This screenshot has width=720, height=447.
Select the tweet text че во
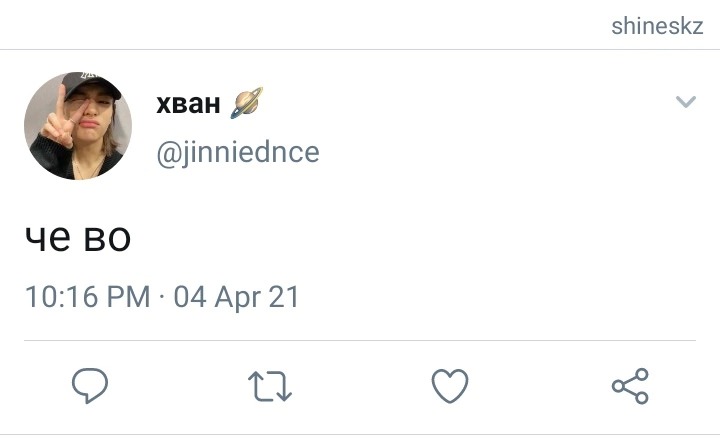pyautogui.click(x=78, y=238)
